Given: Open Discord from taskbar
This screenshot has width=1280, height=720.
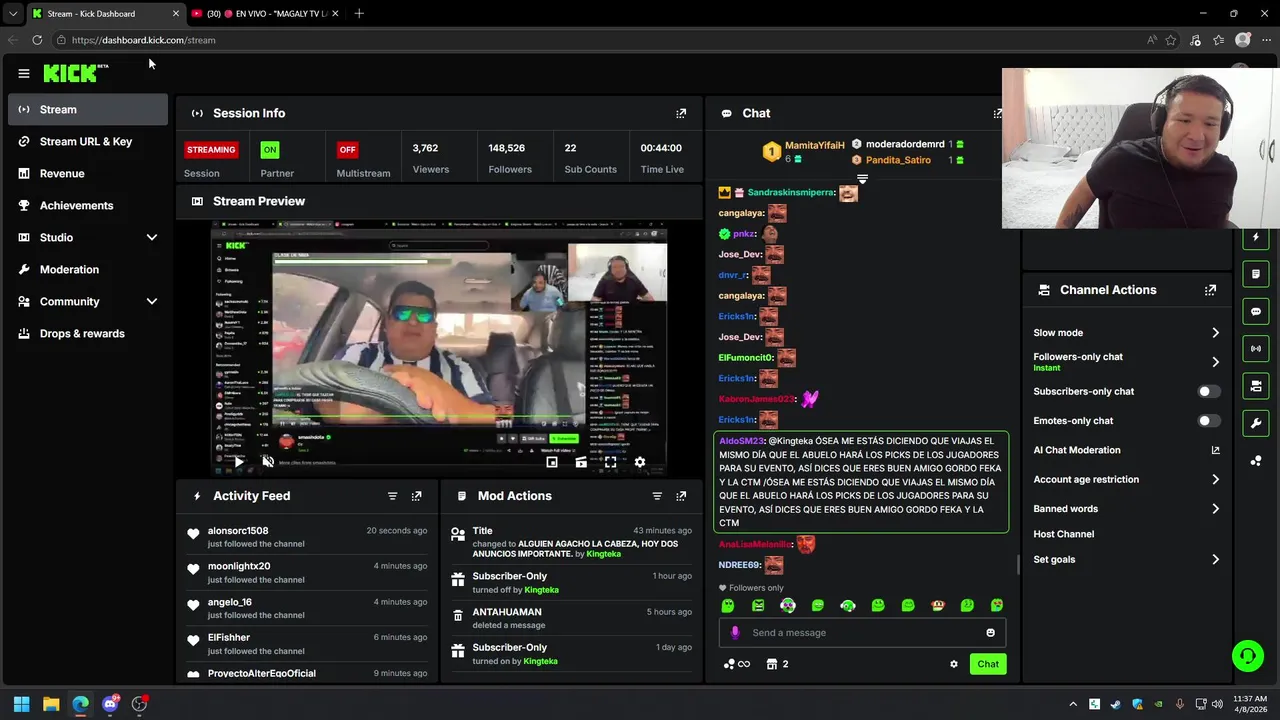Looking at the screenshot, I should coord(110,704).
